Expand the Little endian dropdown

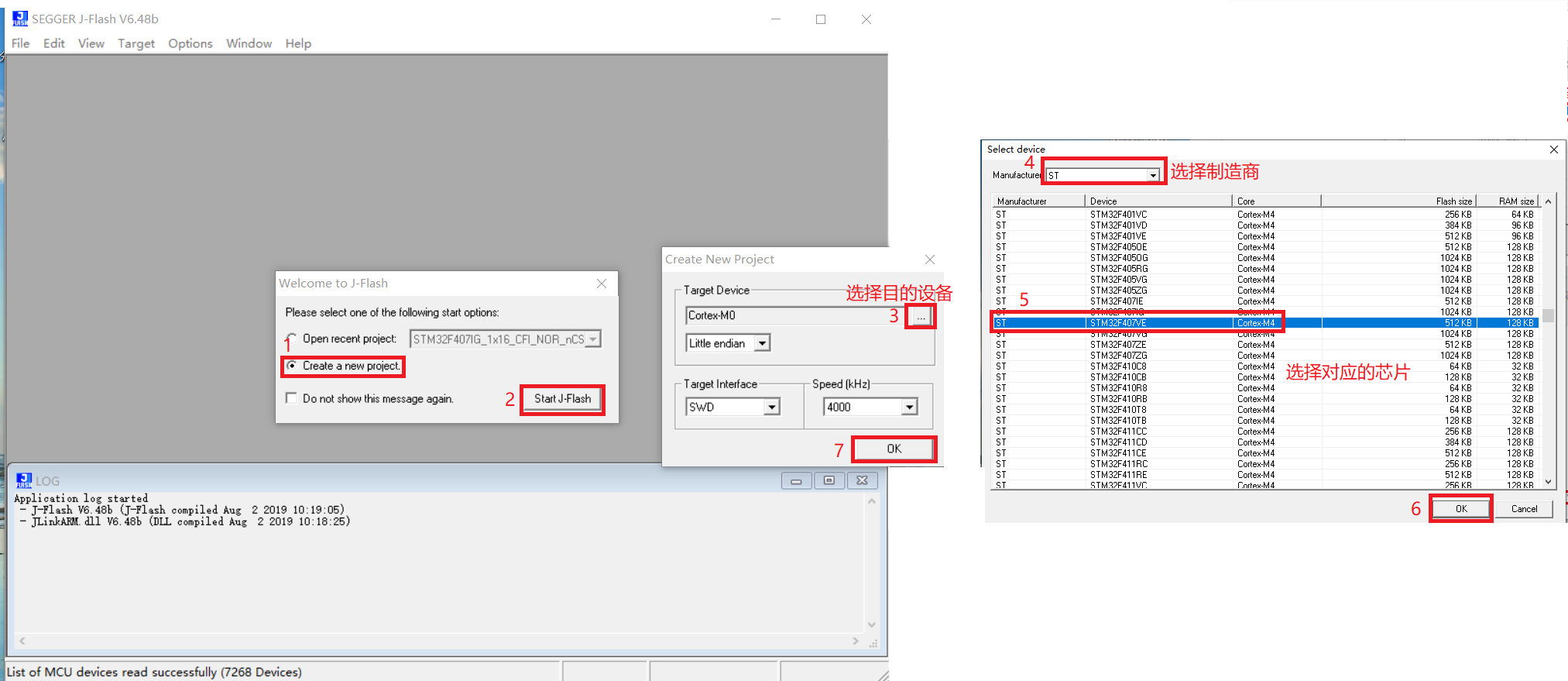pos(763,343)
